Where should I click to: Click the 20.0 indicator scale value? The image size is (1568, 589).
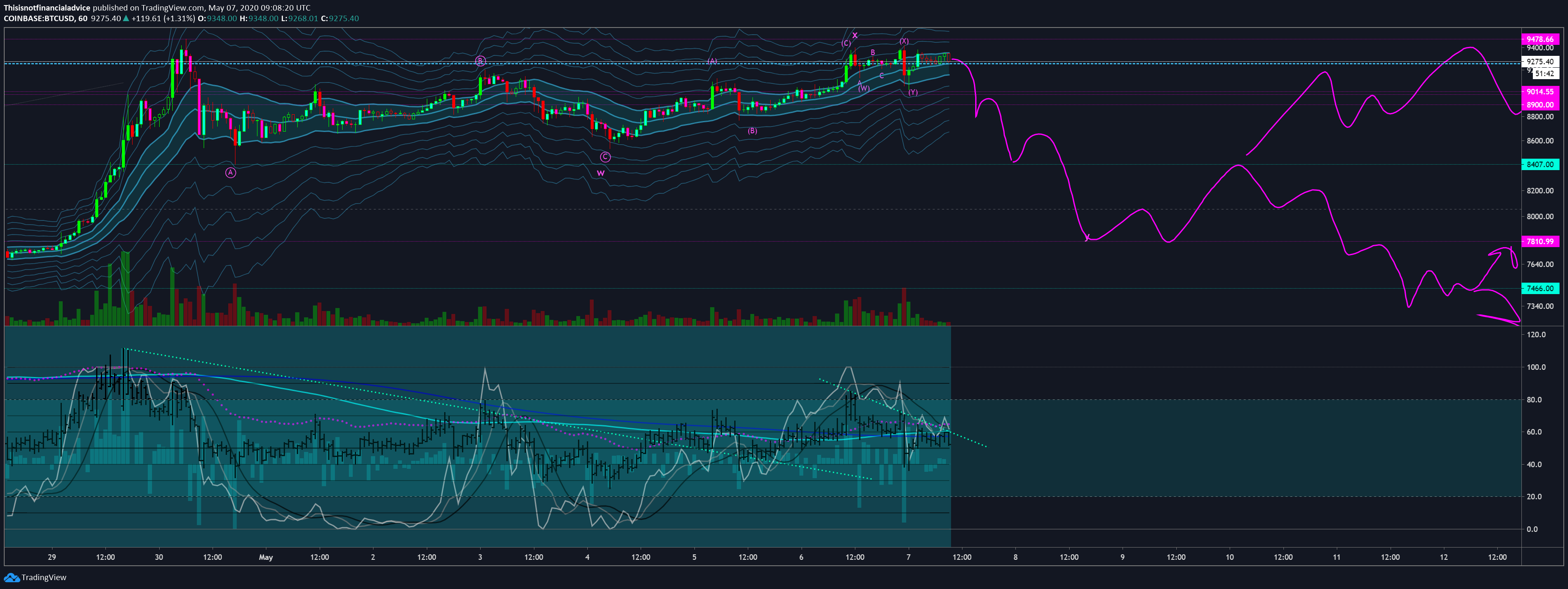1534,496
